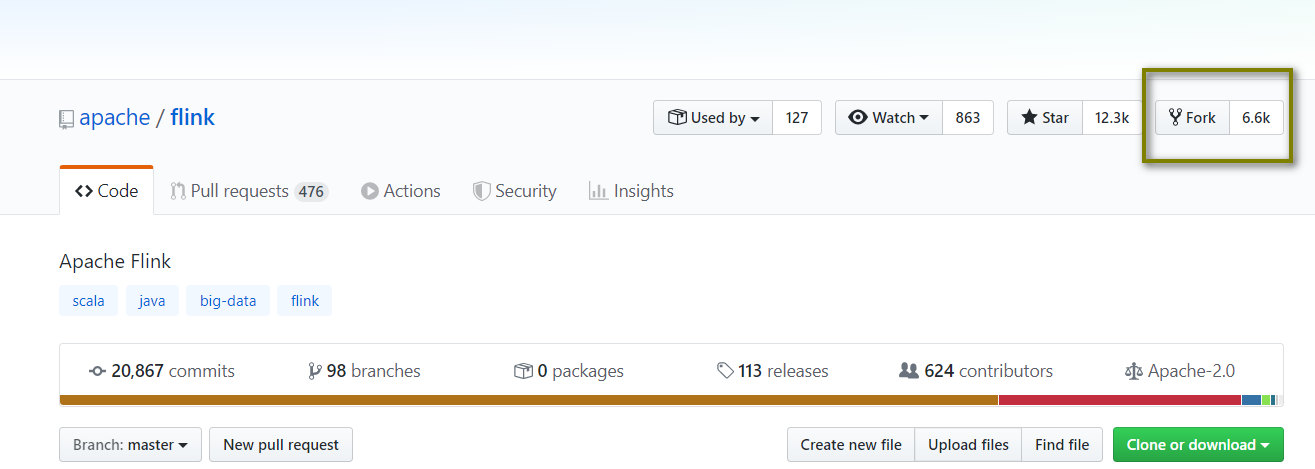Open the Watch notifications dropdown
Screen dimensions: 1315x469
(x=888, y=118)
